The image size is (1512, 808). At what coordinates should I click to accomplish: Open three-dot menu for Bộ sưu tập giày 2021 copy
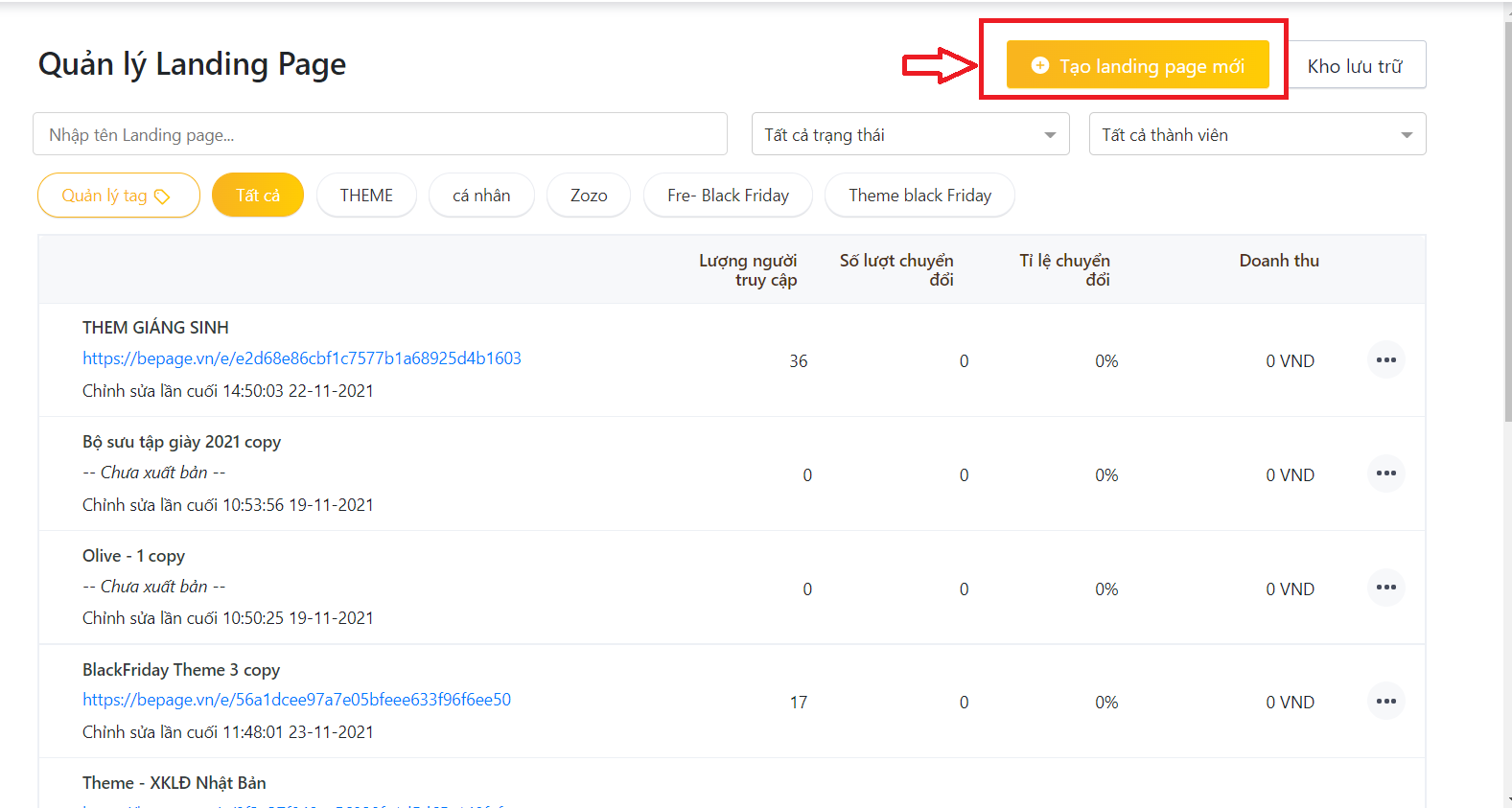coord(1385,473)
